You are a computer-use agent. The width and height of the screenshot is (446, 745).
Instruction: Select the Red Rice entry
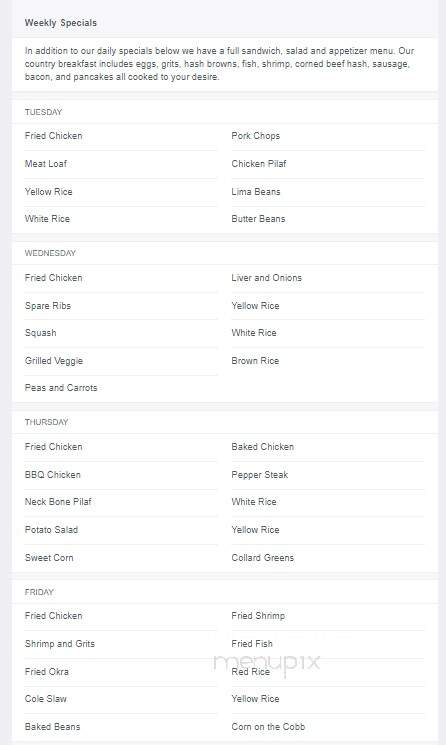pos(250,672)
